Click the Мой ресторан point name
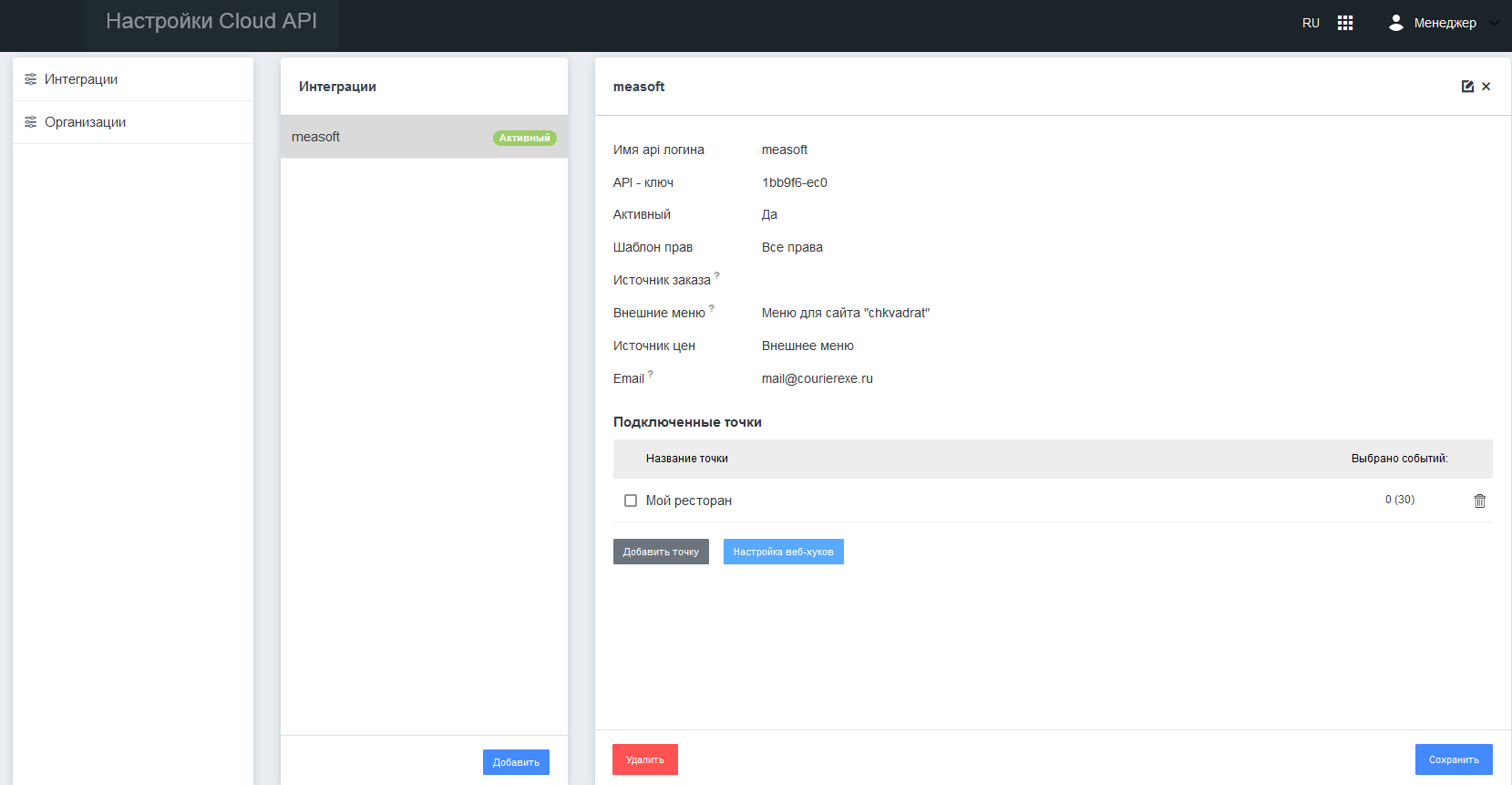 tap(689, 501)
